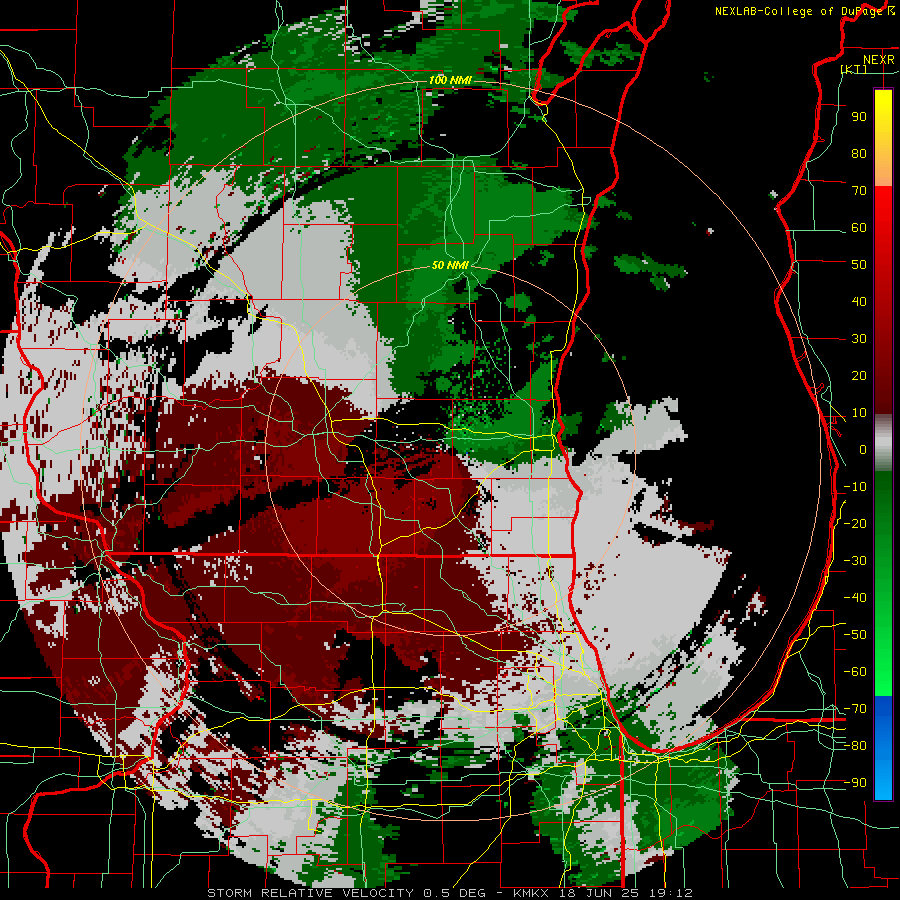Click the -90 value on velocity scale
The width and height of the screenshot is (900, 900).
pyautogui.click(x=855, y=783)
